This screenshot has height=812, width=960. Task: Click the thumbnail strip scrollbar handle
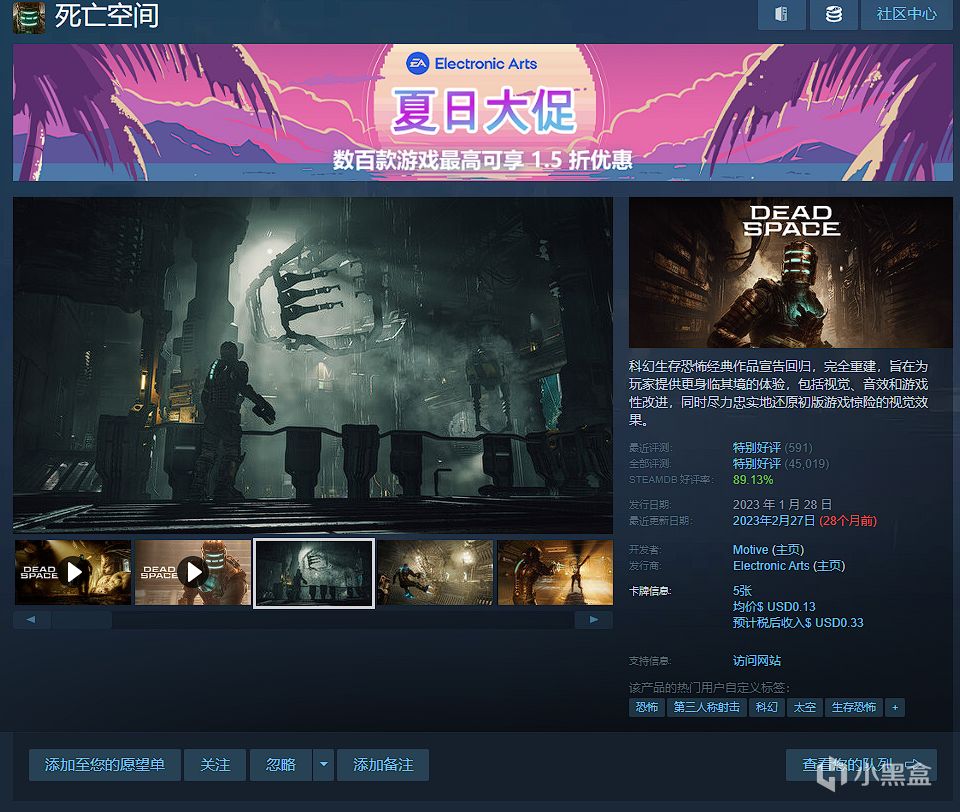point(82,620)
